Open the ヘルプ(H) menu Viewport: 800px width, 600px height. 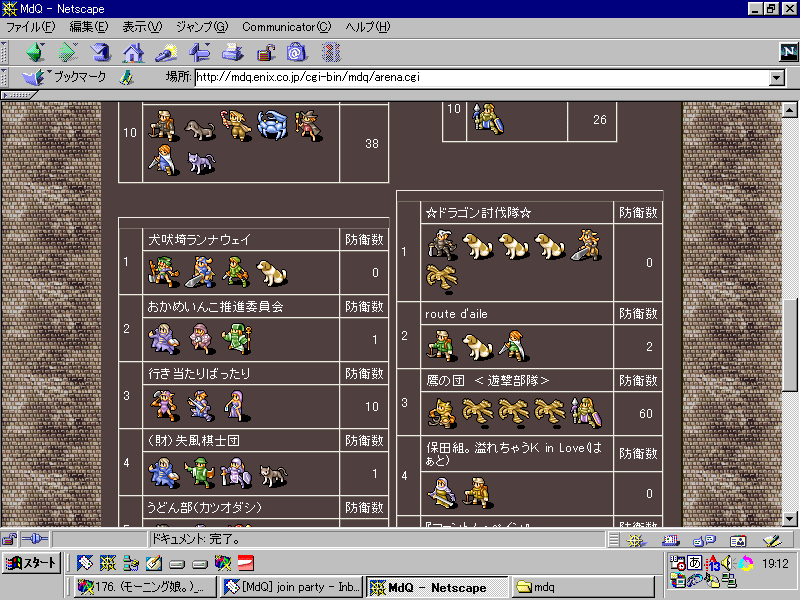(x=367, y=27)
